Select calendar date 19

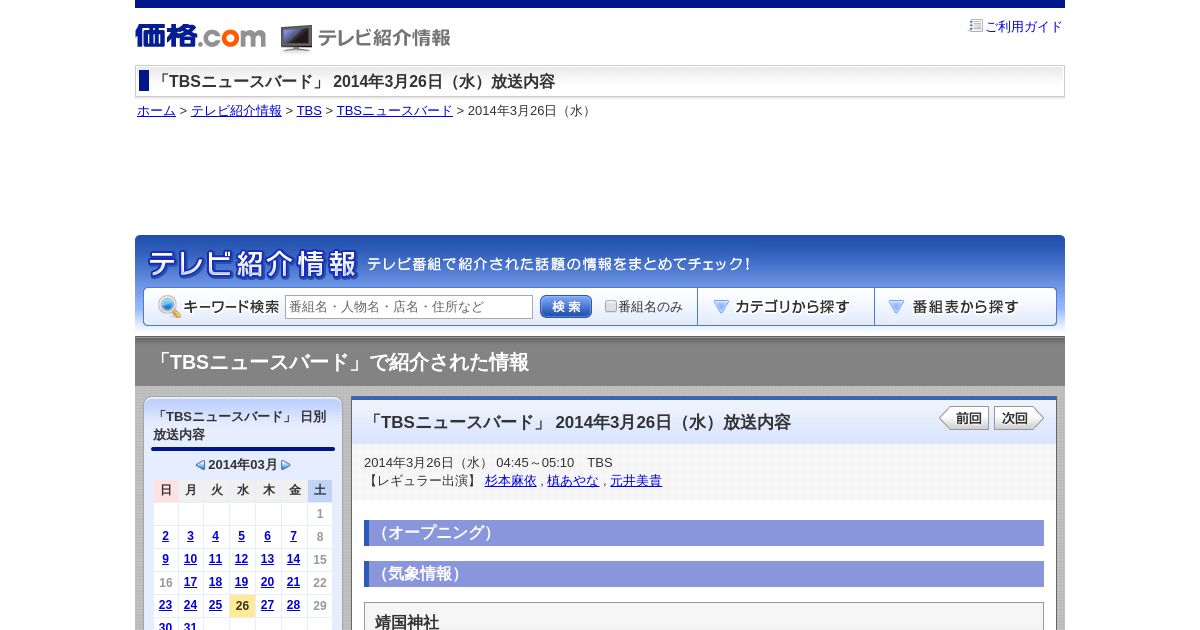coord(241,582)
